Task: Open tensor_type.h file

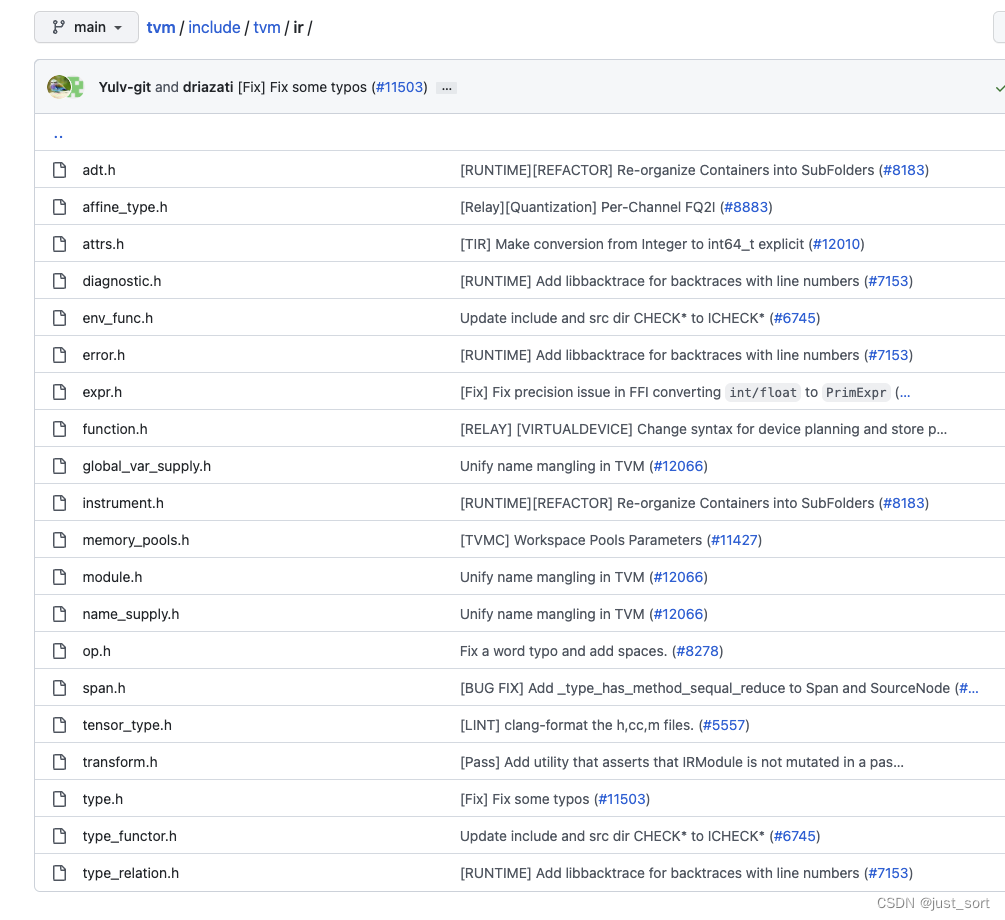Action: click(127, 725)
